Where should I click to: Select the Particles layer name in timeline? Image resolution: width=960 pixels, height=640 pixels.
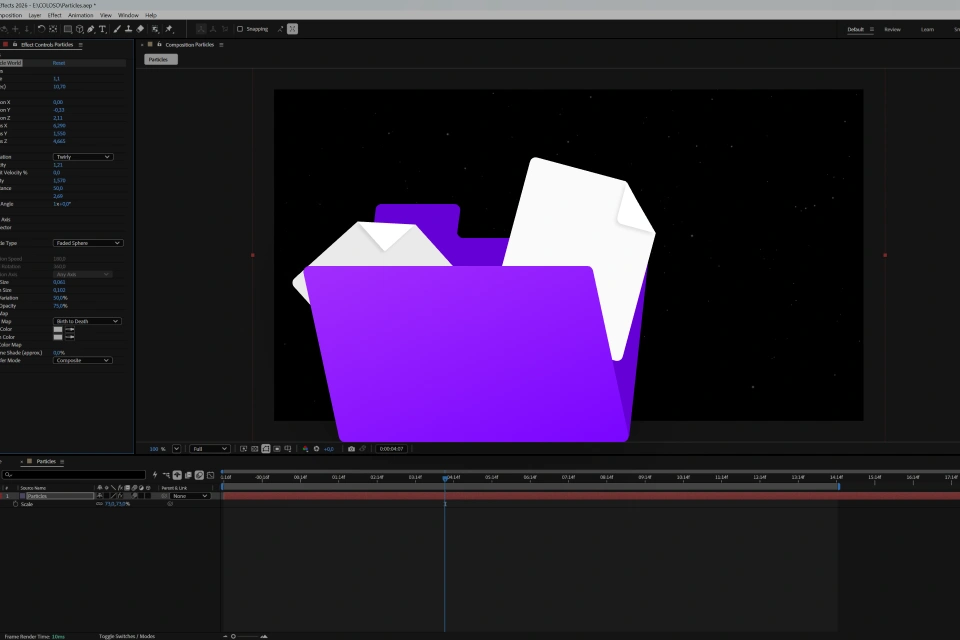tap(59, 496)
